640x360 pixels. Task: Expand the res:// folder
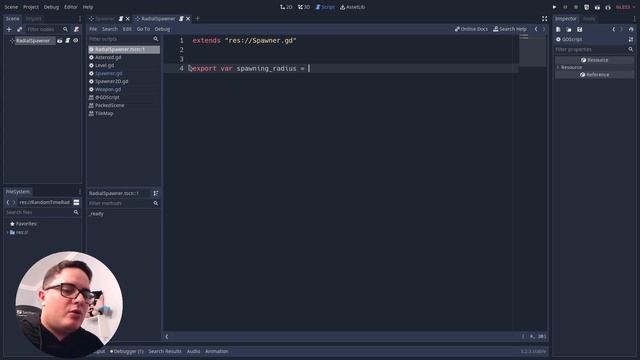7,232
